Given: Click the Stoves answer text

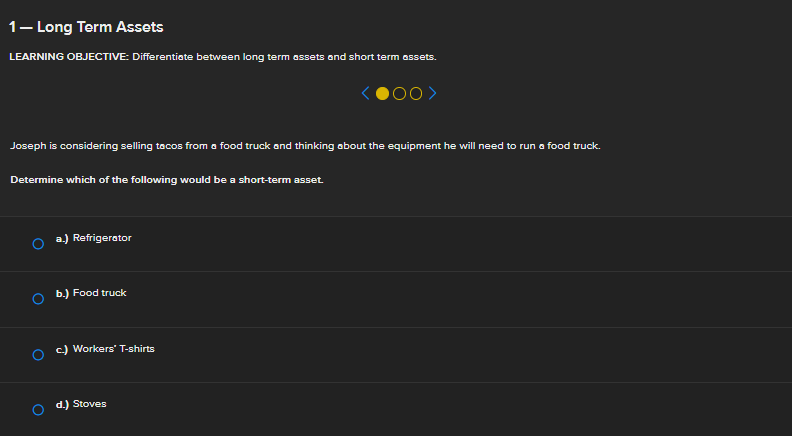Looking at the screenshot, I should 89,404.
